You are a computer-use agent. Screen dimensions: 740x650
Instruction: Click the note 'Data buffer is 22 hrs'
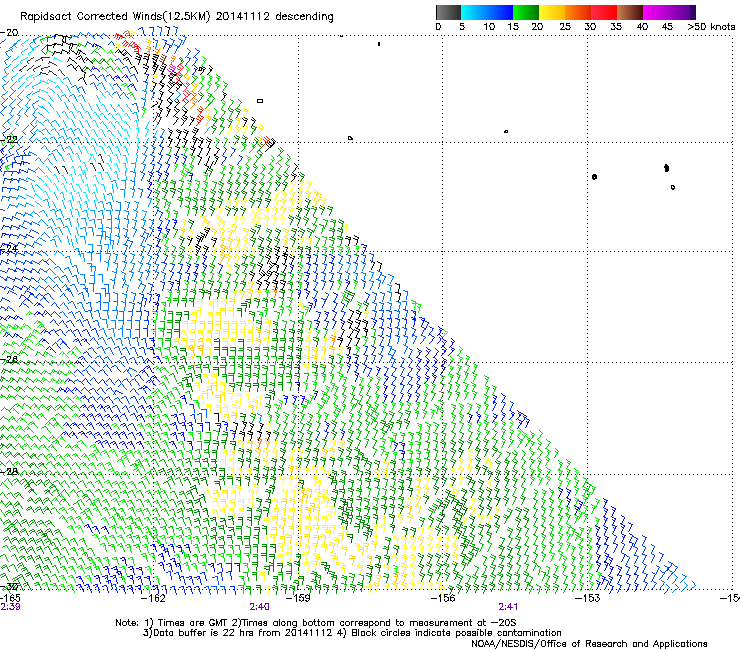[x=203, y=633]
